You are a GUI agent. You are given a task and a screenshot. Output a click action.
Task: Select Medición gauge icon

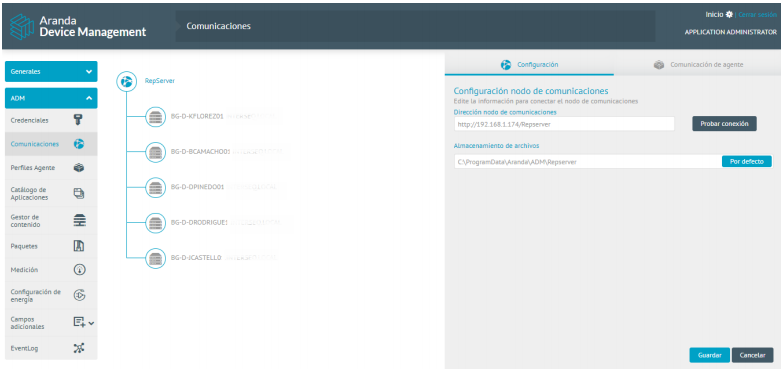pos(79,270)
